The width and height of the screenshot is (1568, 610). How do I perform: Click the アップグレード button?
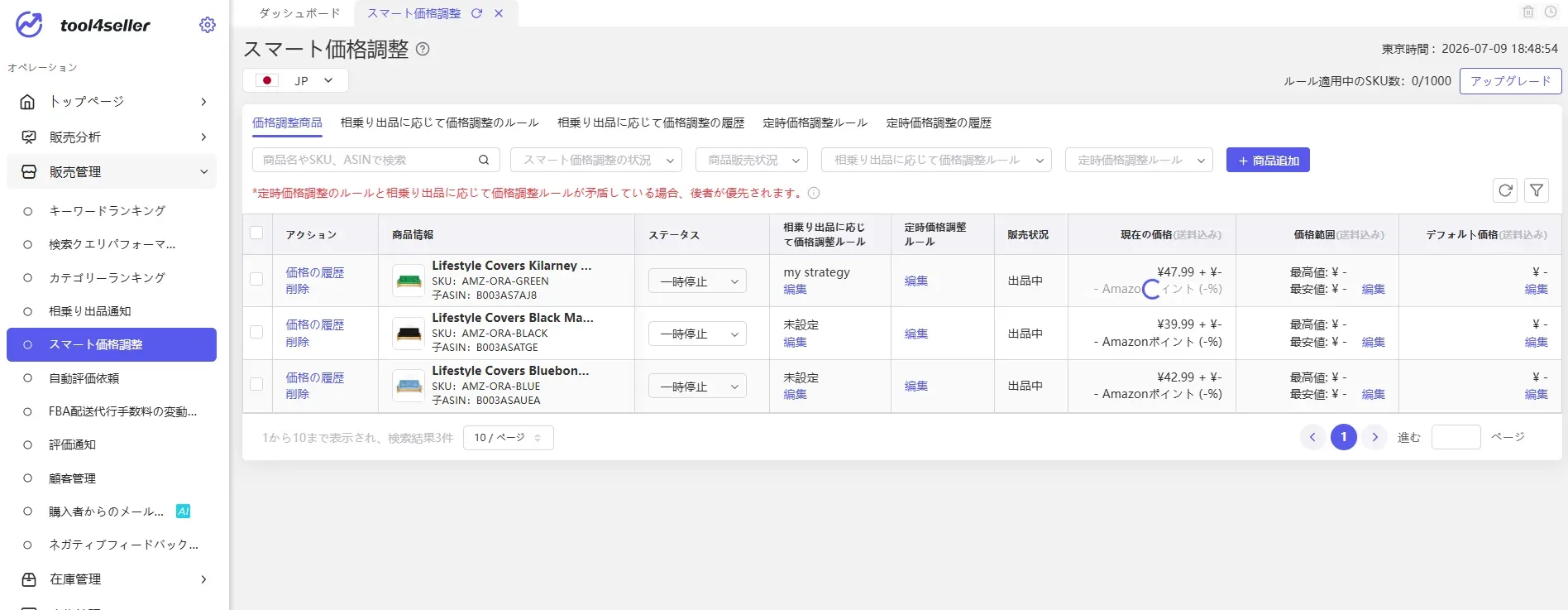coord(1510,81)
